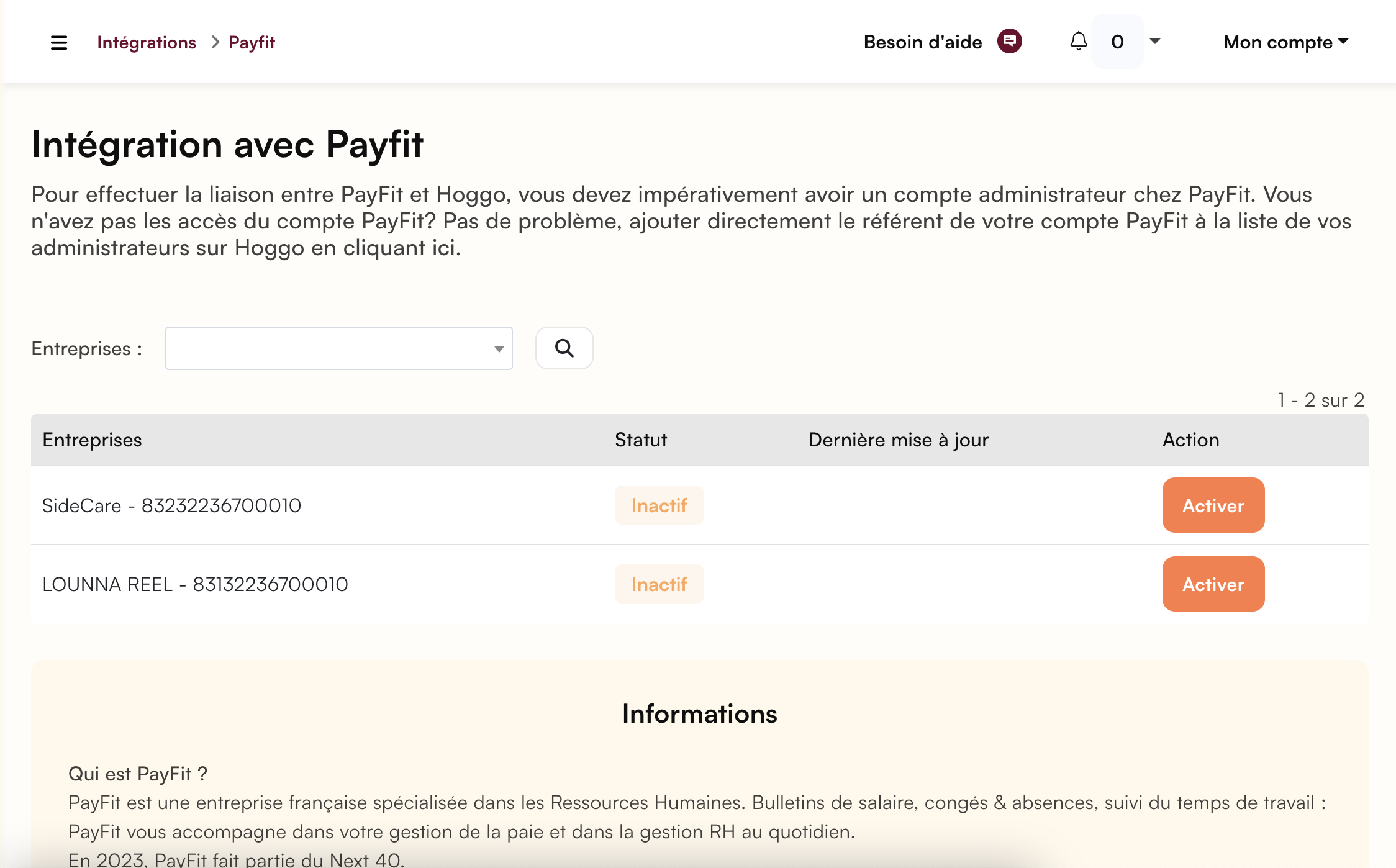The height and width of the screenshot is (868, 1396).
Task: Activate SideCare integration
Action: pyautogui.click(x=1213, y=505)
